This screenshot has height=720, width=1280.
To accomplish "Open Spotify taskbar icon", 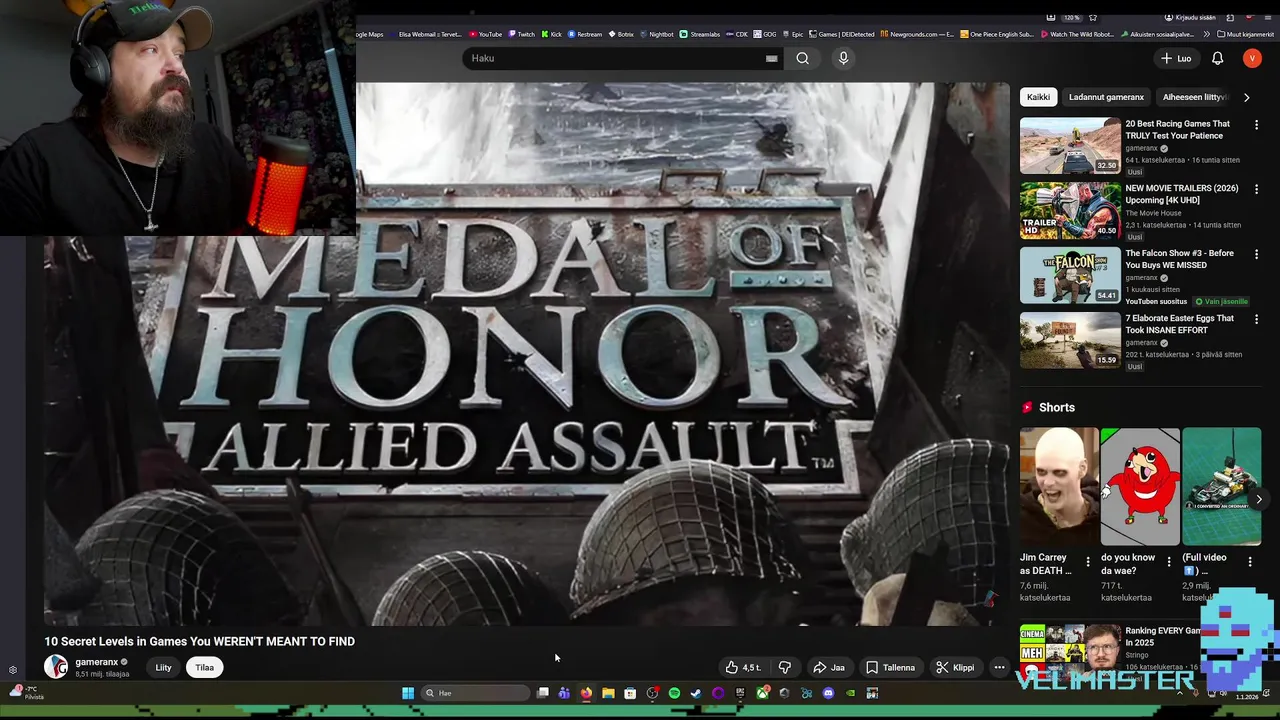I will 674,693.
